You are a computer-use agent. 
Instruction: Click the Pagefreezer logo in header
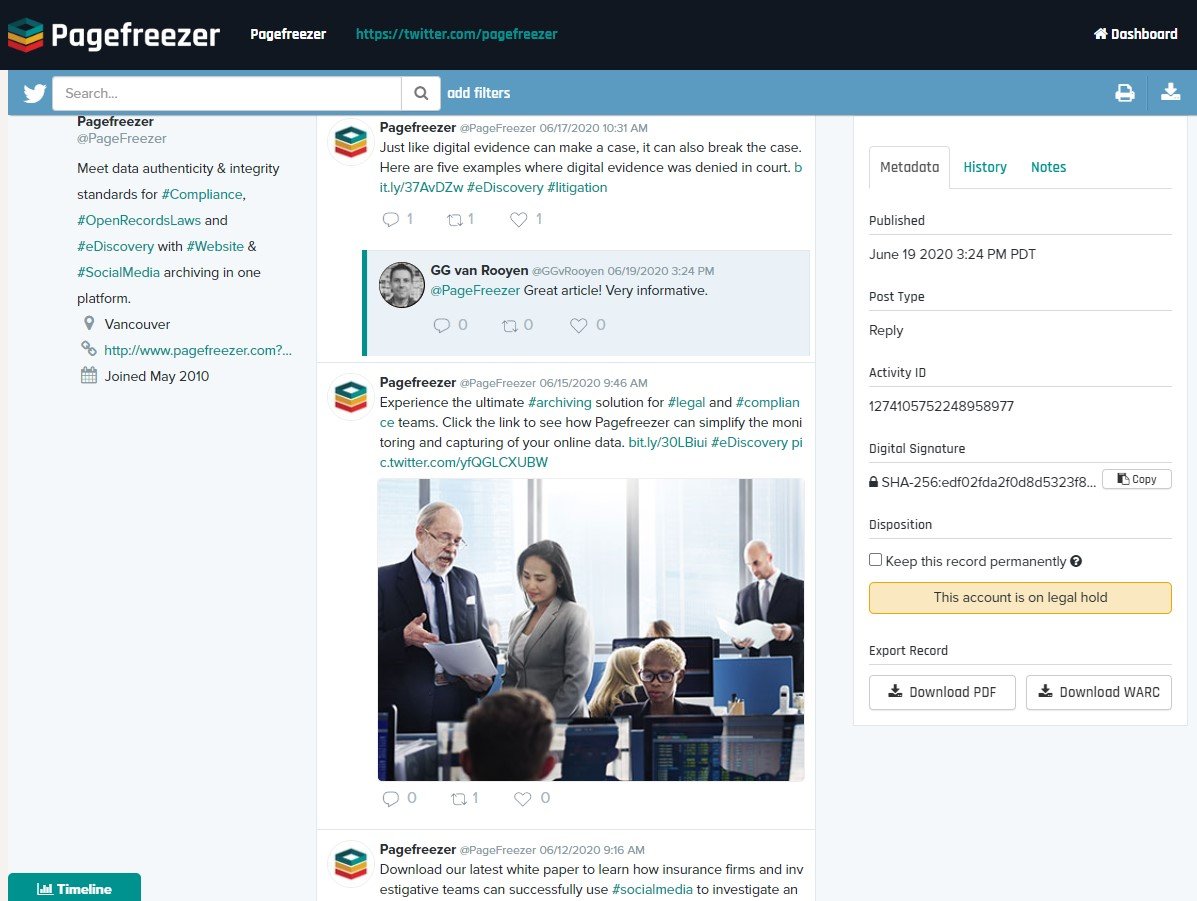pos(113,34)
